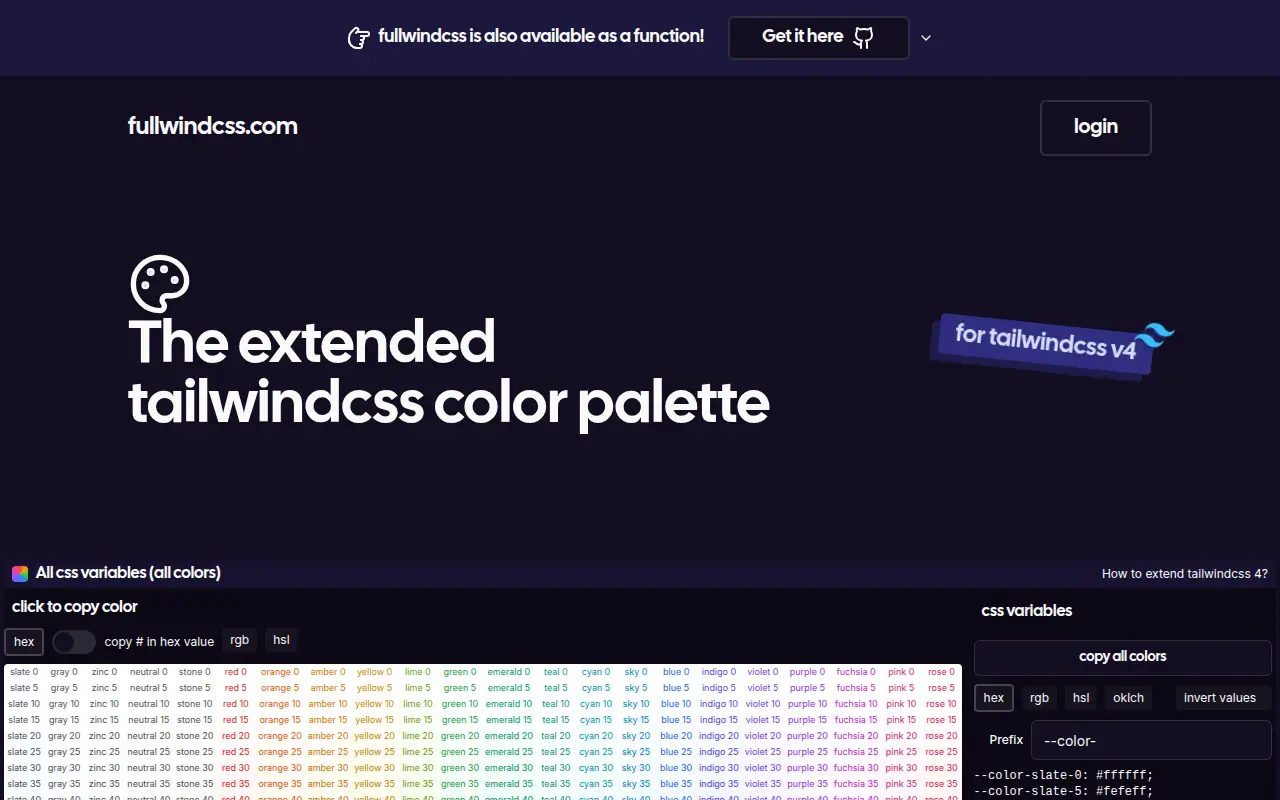The image size is (1280, 800).
Task: Switch css variables output to hsl
Action: coord(1081,698)
